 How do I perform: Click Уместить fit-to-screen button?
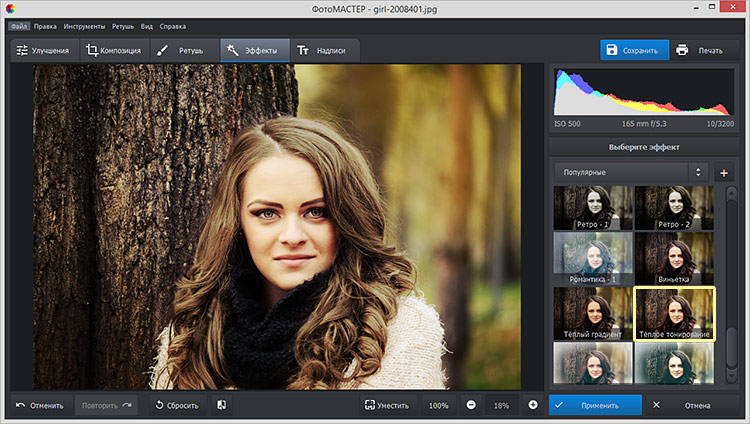click(387, 405)
